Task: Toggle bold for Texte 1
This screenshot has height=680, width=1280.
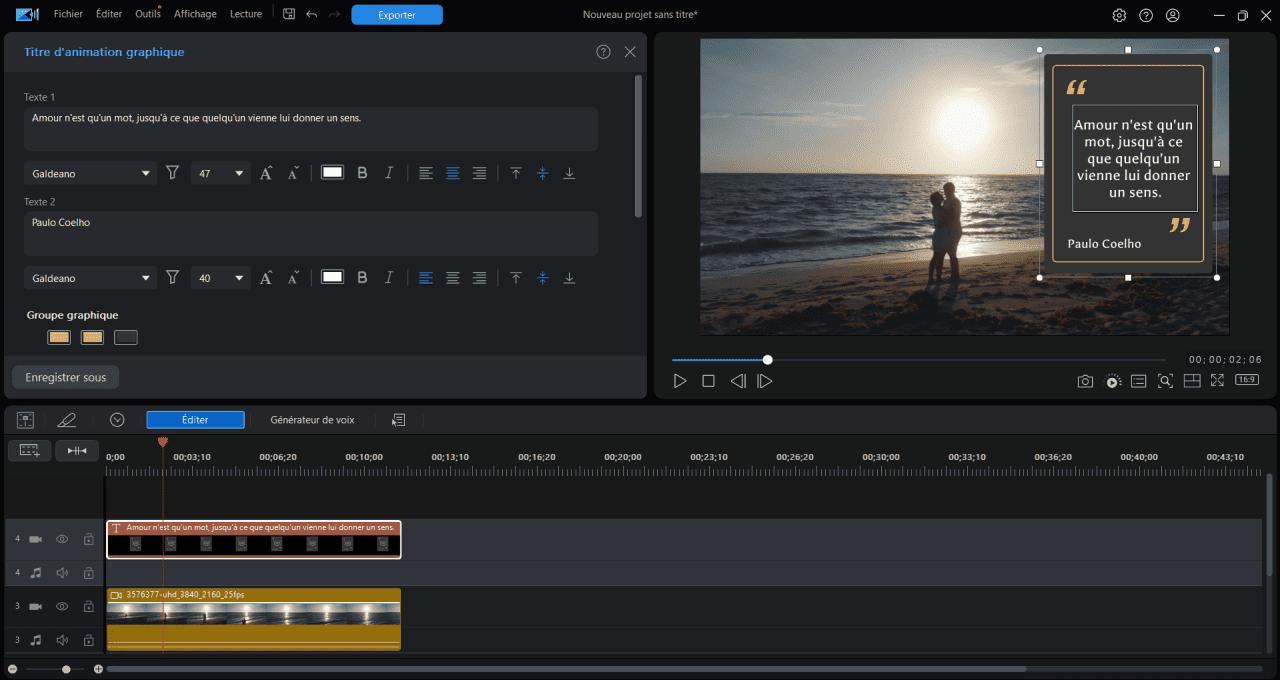Action: (x=362, y=173)
